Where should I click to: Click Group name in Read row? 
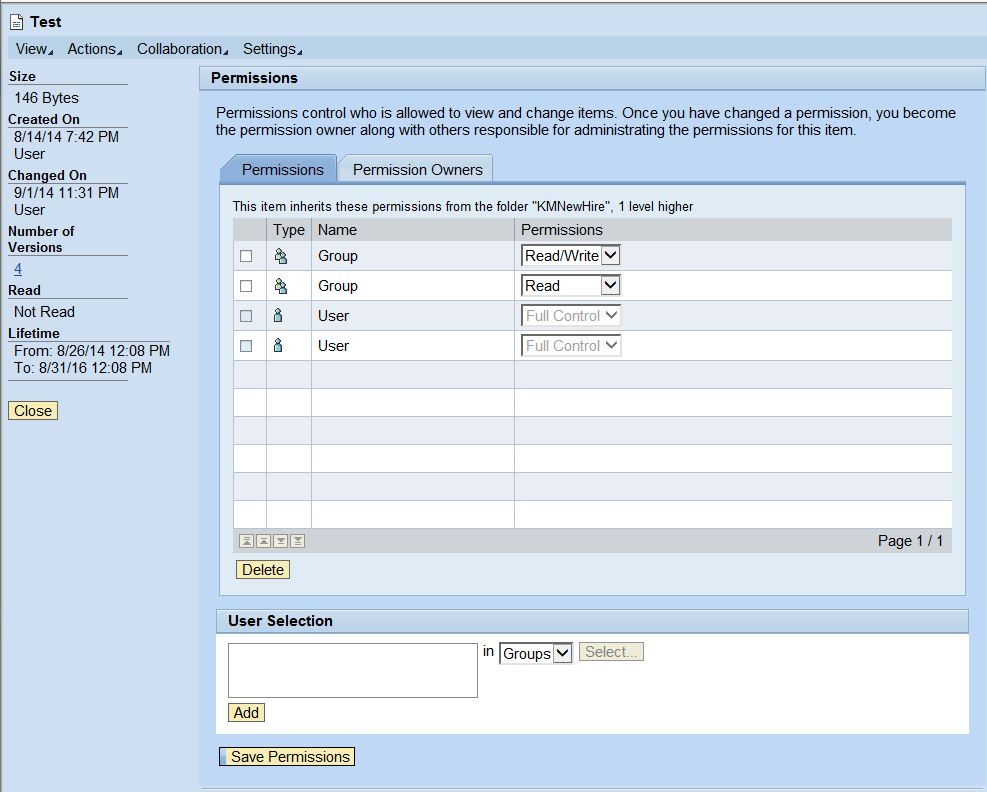pyautogui.click(x=337, y=286)
